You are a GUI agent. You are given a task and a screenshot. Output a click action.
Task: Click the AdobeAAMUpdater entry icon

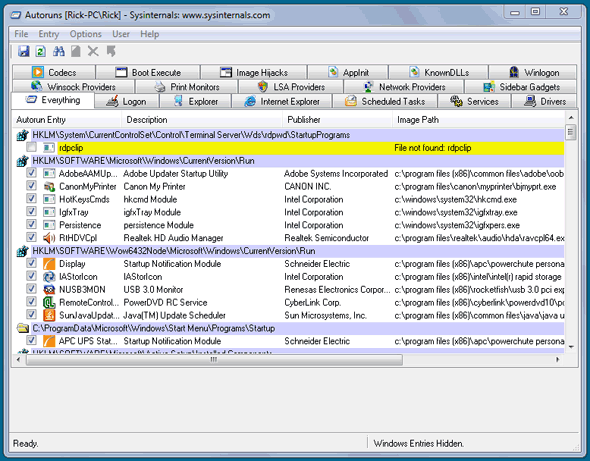click(x=49, y=173)
